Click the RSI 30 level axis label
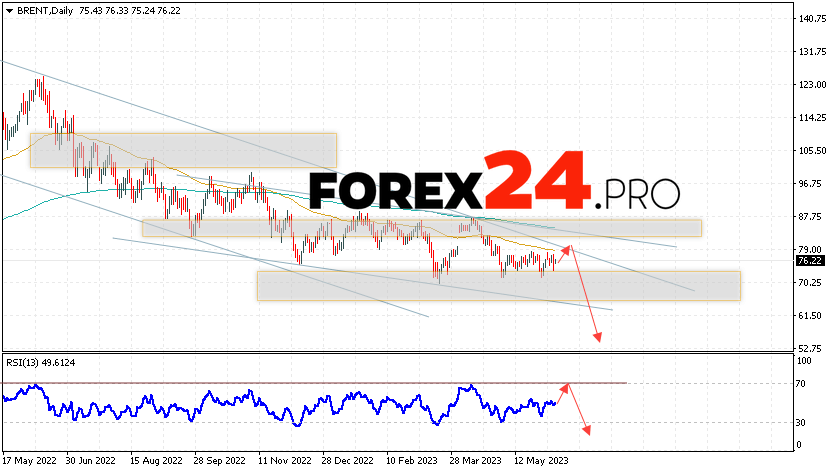This screenshot has width=833, height=472. 801,421
